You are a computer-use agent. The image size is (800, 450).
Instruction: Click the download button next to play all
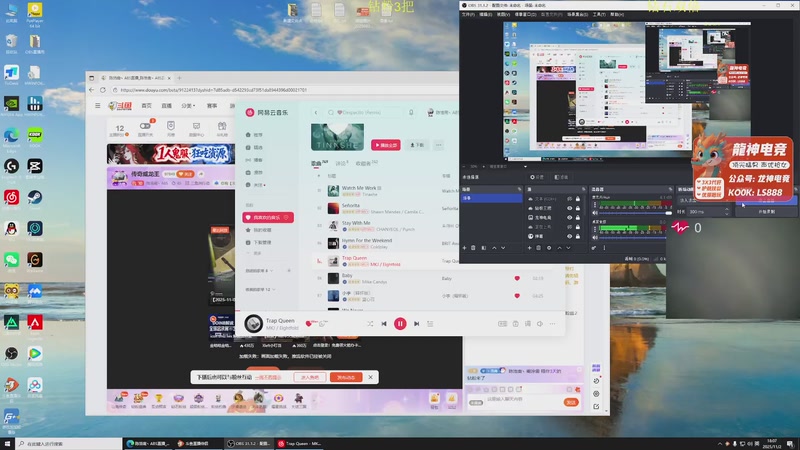pyautogui.click(x=417, y=145)
